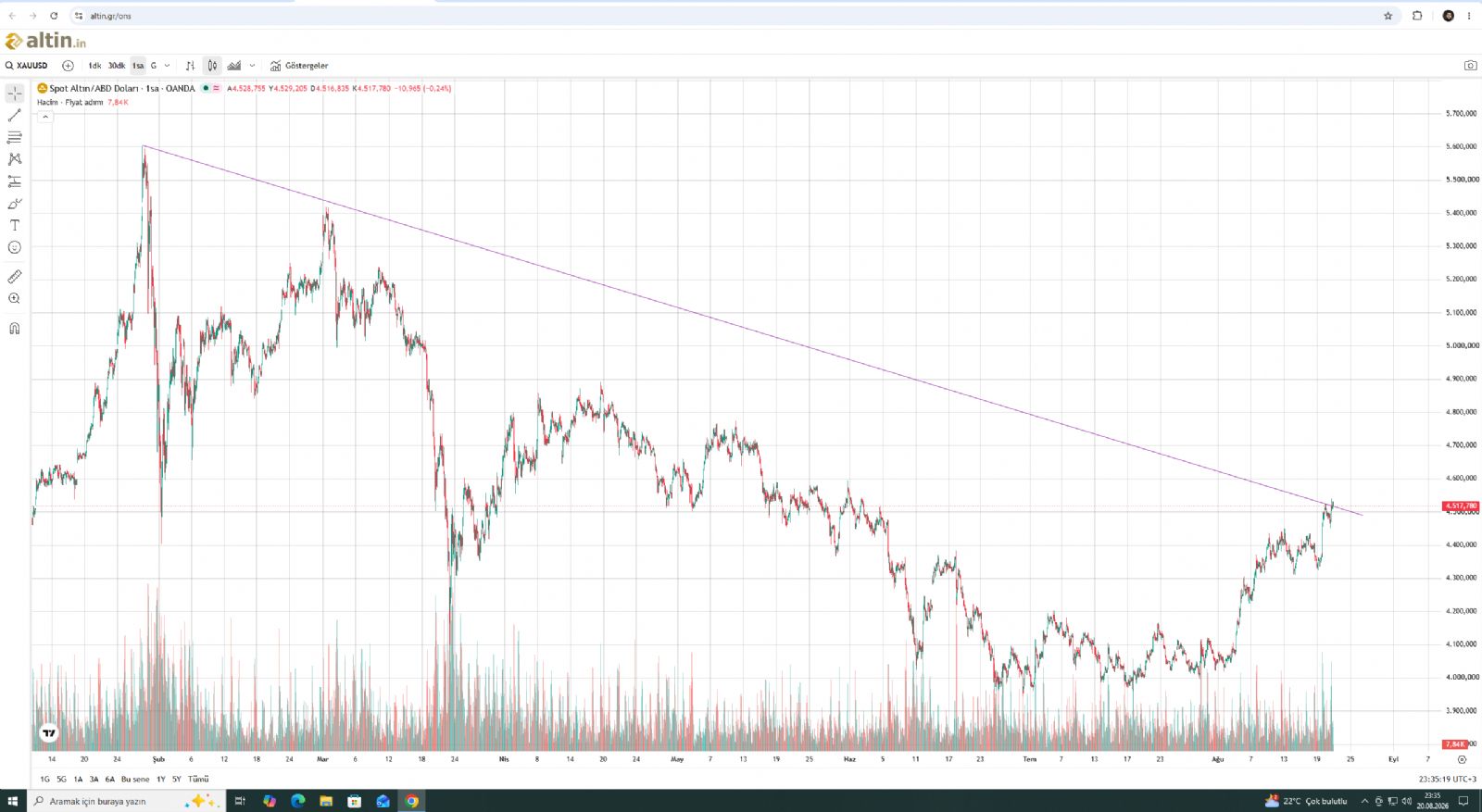Select the trend line drawing tool

(x=15, y=116)
